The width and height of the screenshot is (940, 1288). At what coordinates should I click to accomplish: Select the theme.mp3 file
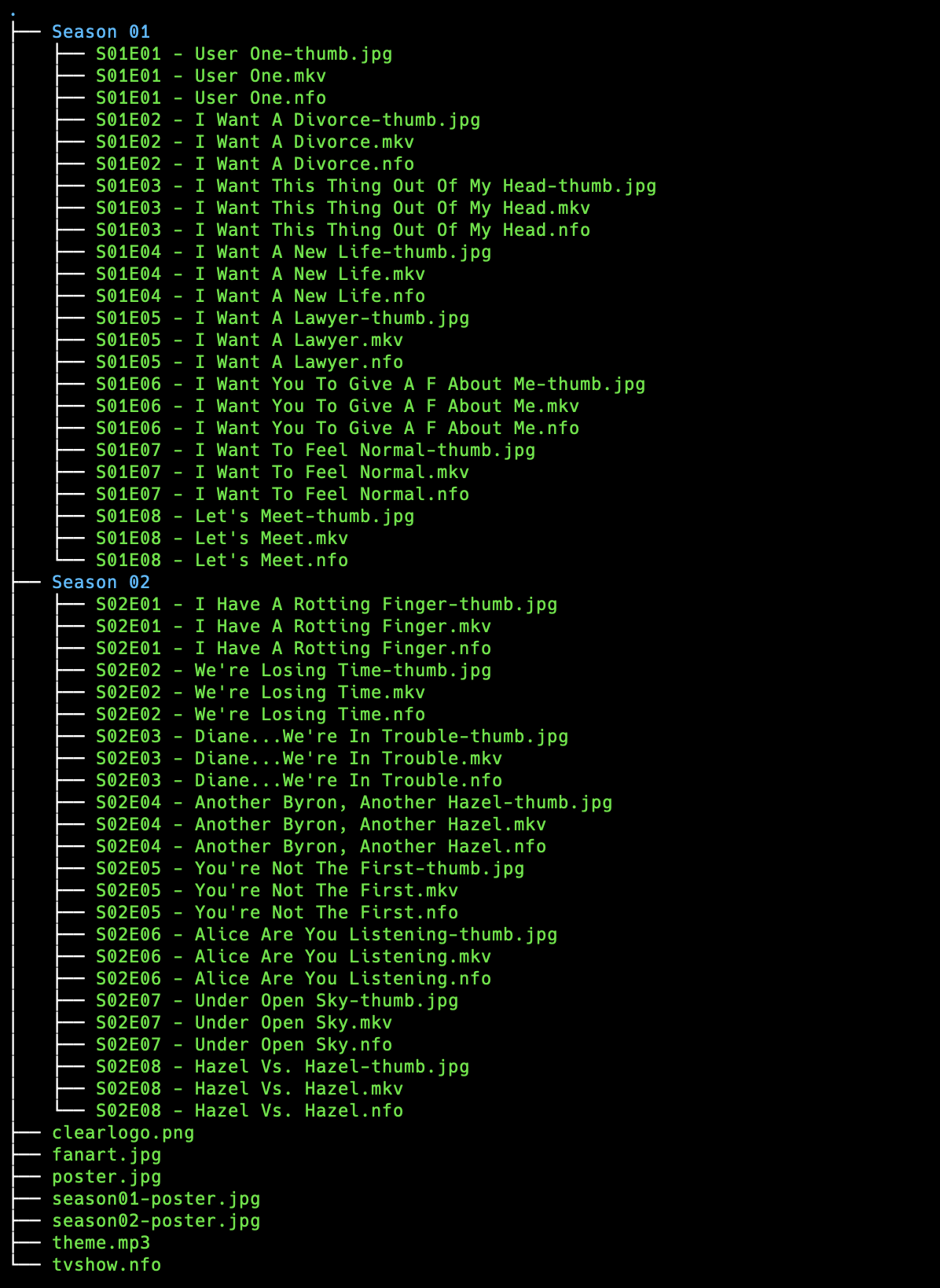(101, 1243)
